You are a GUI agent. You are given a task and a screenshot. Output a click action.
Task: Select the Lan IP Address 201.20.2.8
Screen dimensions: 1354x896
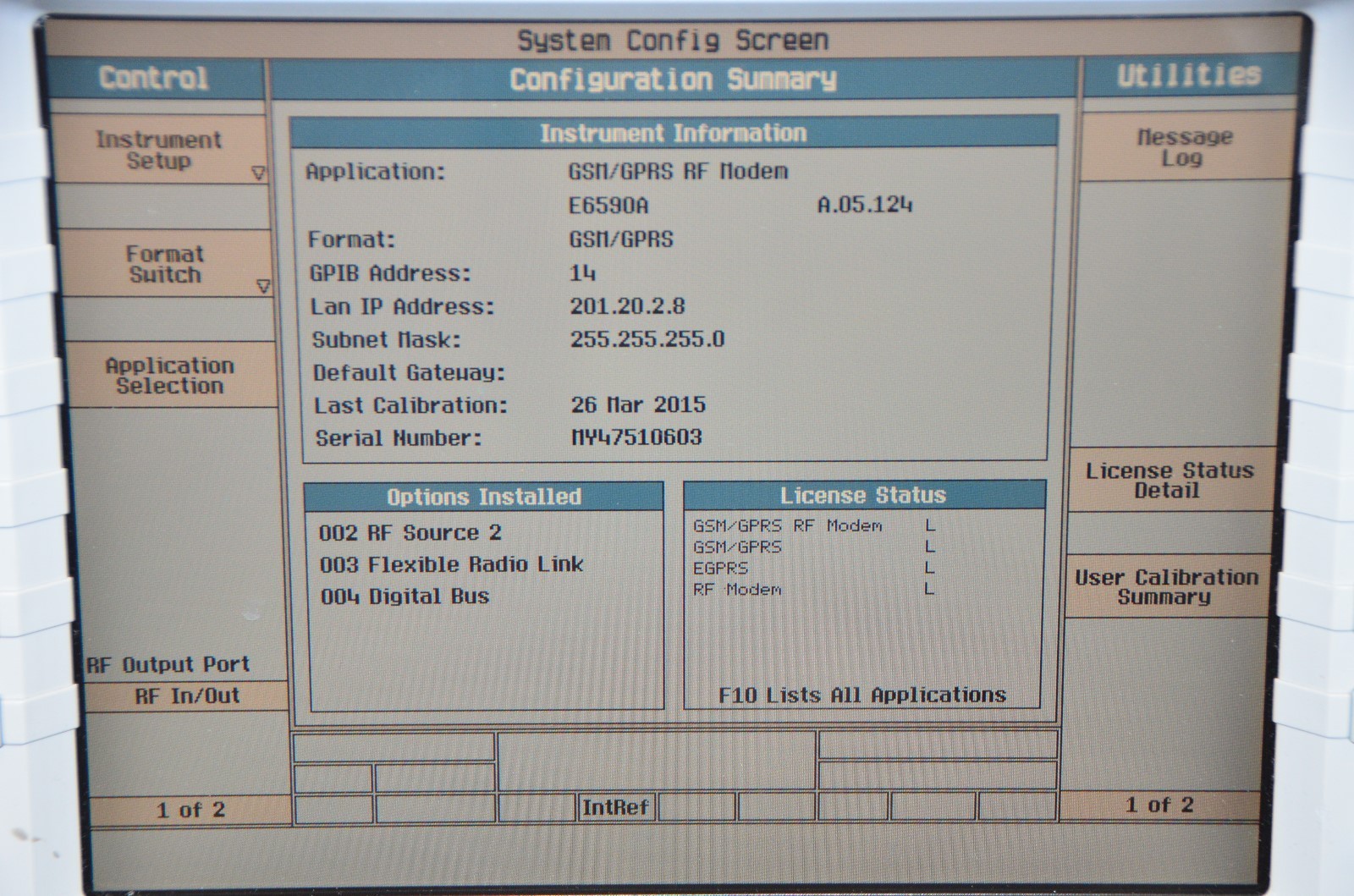[627, 306]
